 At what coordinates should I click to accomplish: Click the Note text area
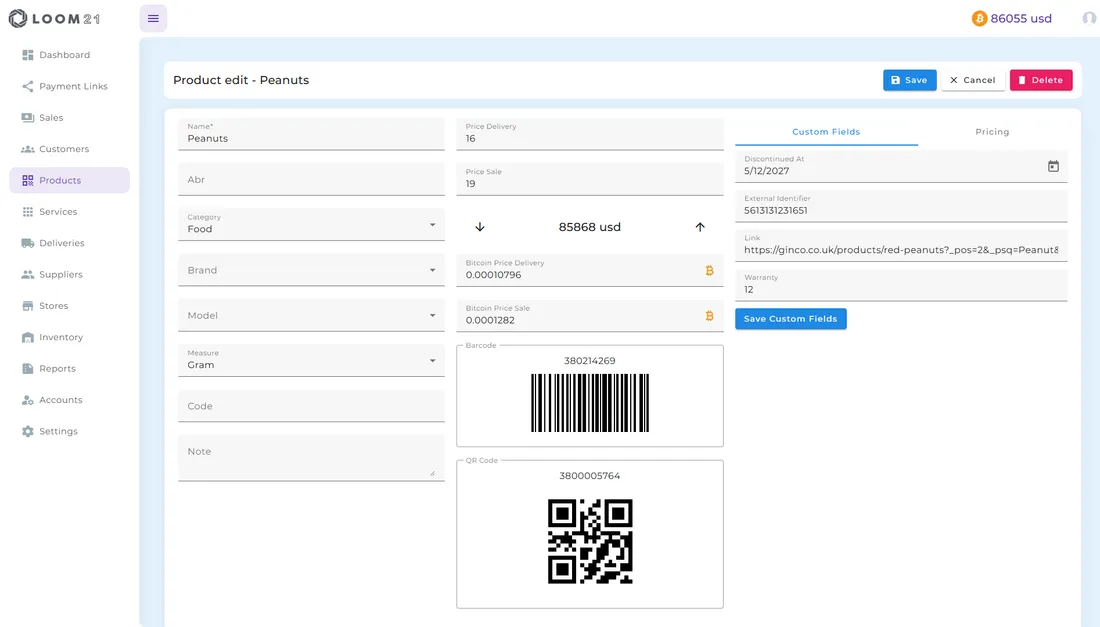click(x=311, y=458)
